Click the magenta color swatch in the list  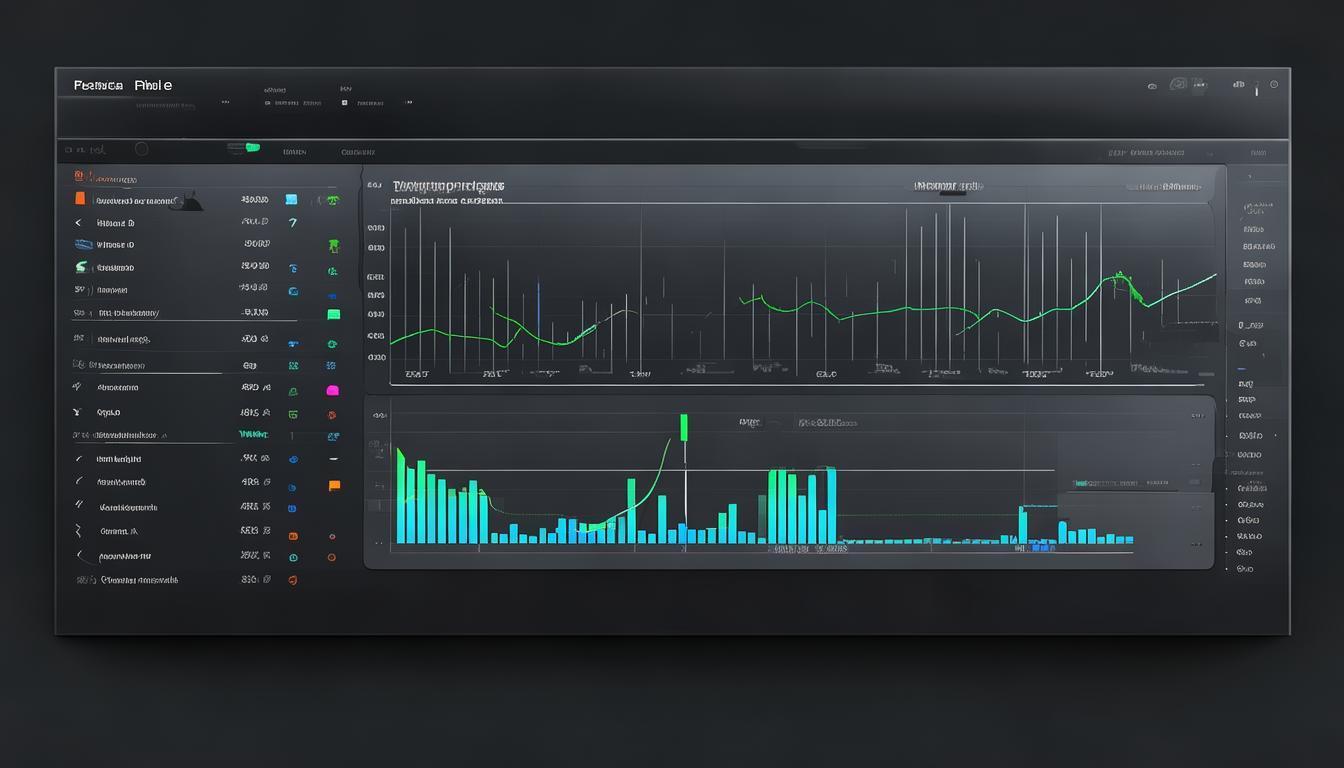[x=333, y=390]
